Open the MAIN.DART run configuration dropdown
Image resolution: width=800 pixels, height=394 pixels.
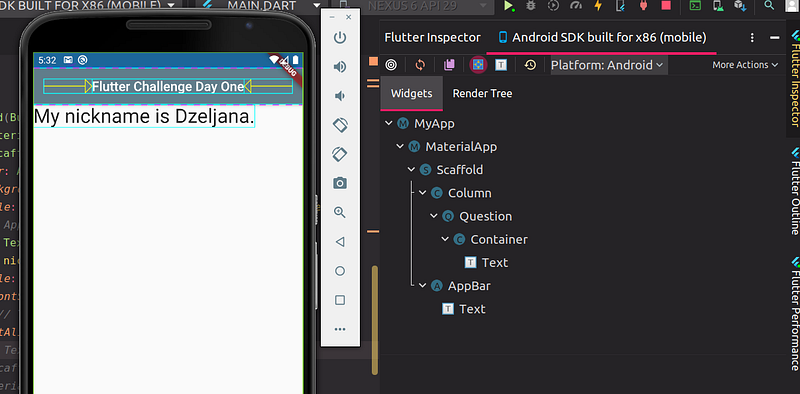[x=261, y=6]
